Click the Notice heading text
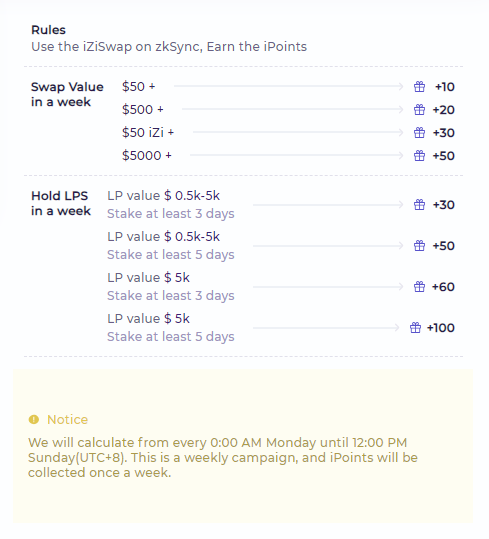 67,419
